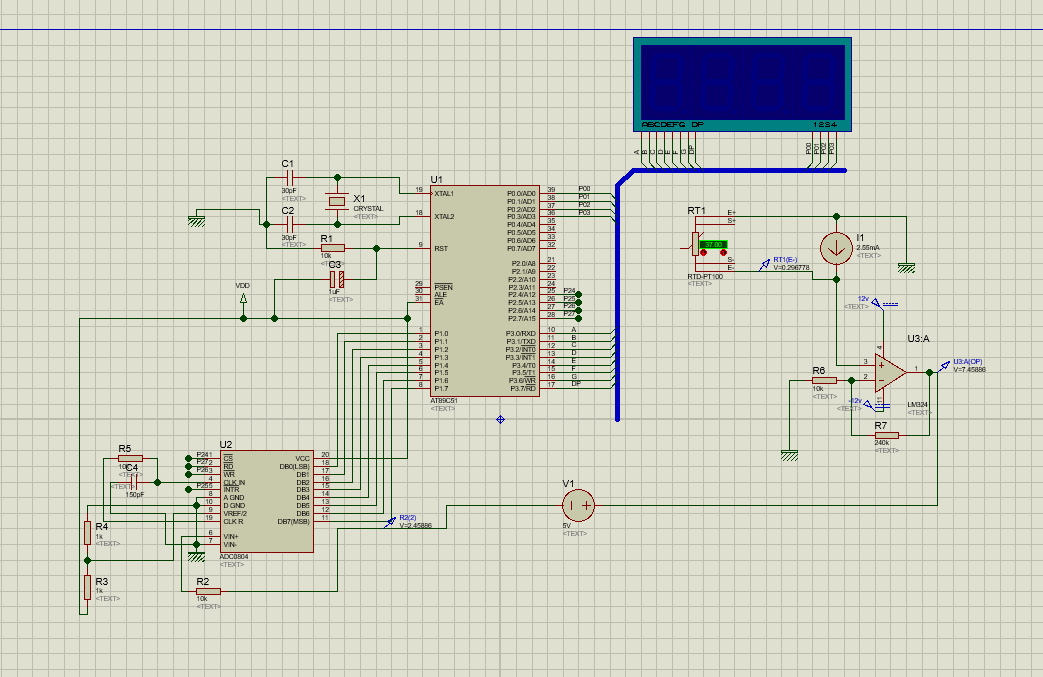Click the LM324 op-amp triangle U3:A
The width and height of the screenshot is (1043, 677).
888,371
